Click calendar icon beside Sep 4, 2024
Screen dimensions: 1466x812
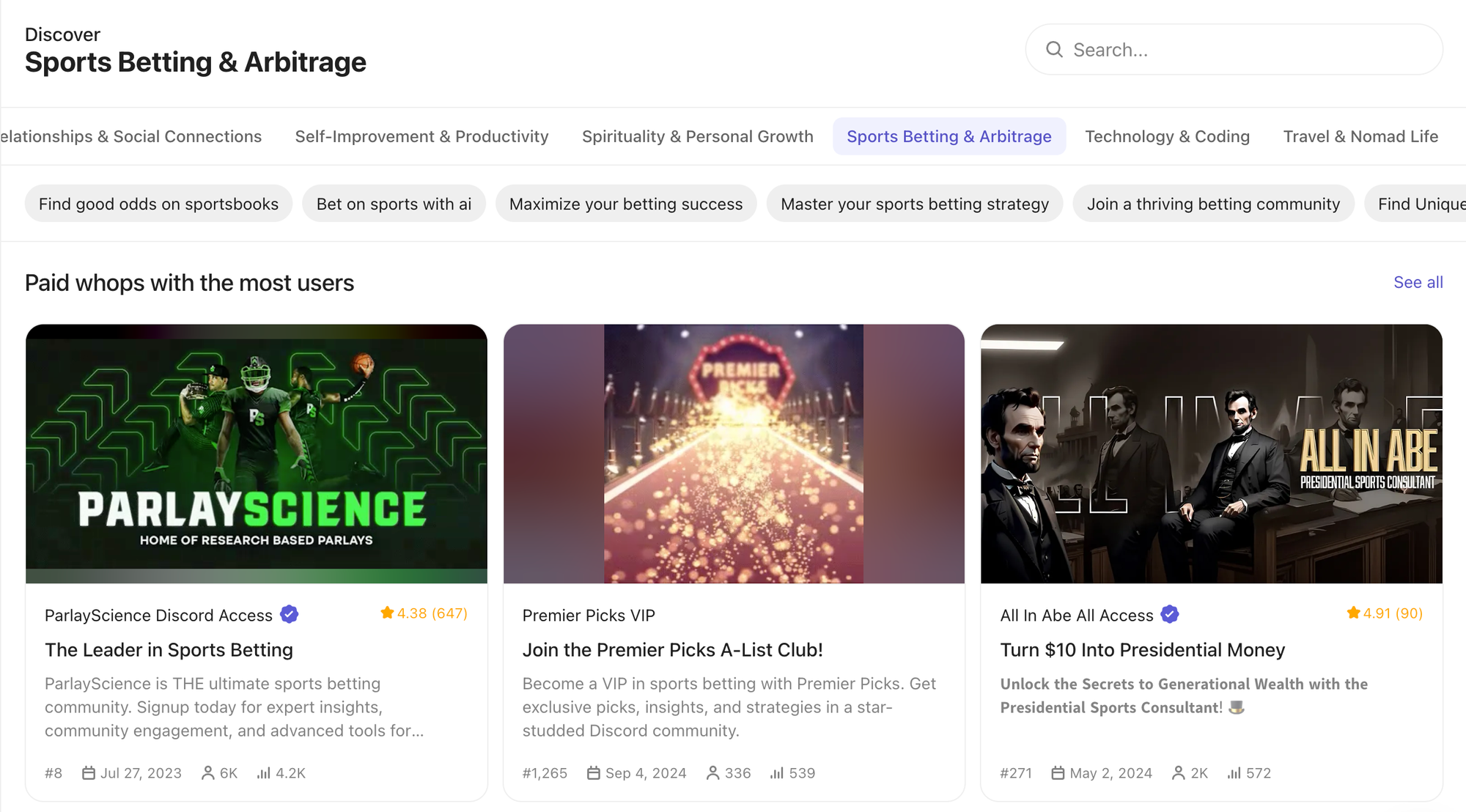(594, 772)
